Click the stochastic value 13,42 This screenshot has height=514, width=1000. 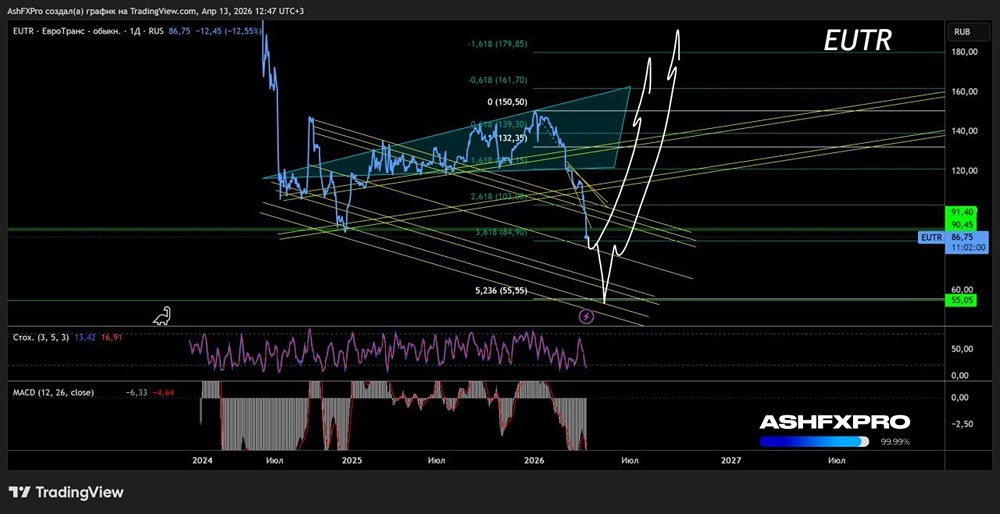[x=87, y=337]
